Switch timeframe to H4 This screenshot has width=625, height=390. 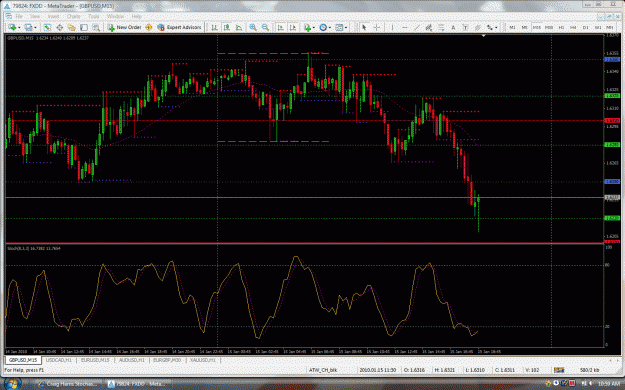573,28
